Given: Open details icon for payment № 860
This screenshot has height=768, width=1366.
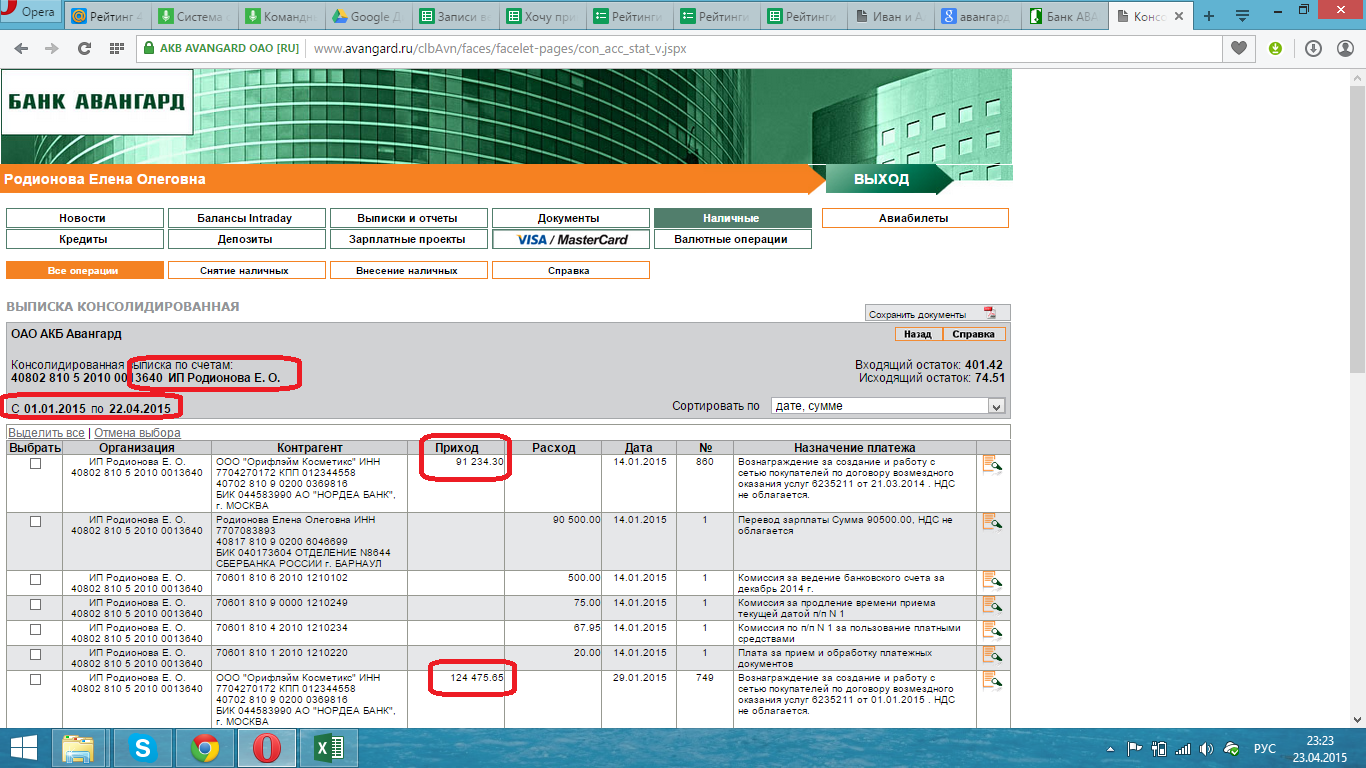Looking at the screenshot, I should tap(992, 465).
